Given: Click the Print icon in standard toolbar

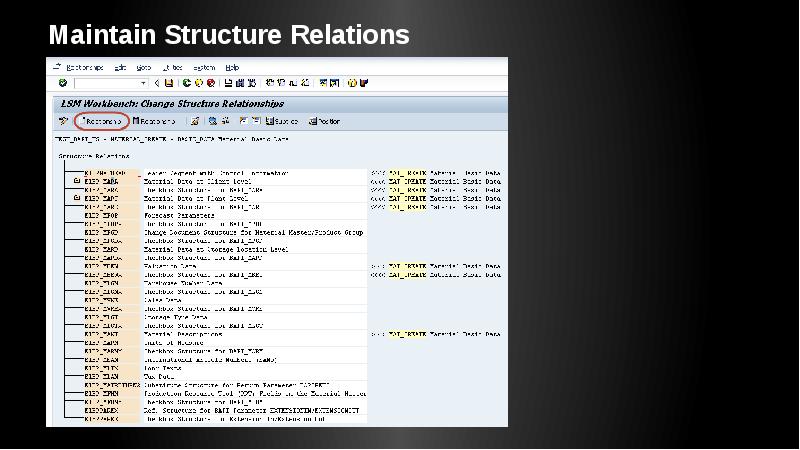Looking at the screenshot, I should point(228,83).
